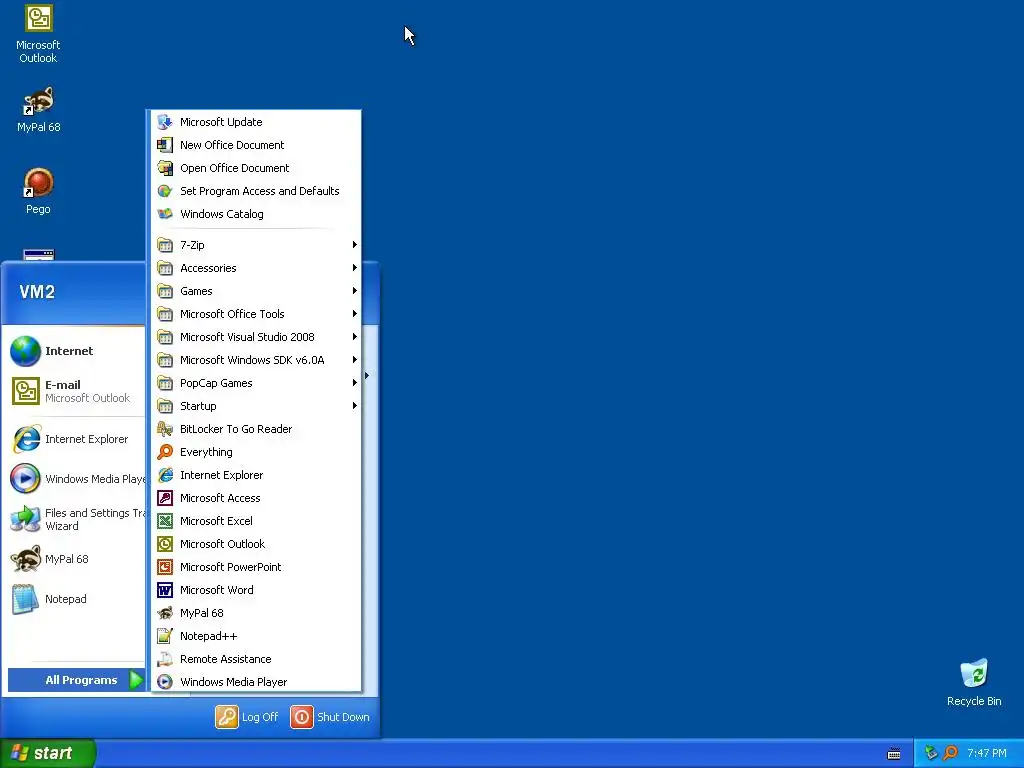
Task: Click the Safely Remove Hardware tray icon
Action: (x=931, y=753)
